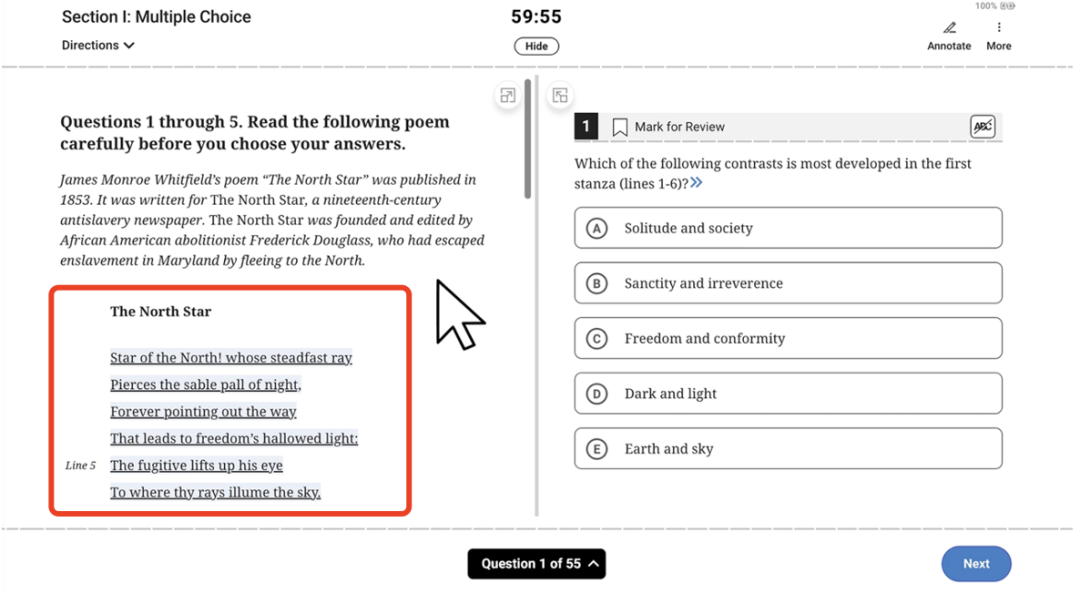Select option B Sanctity and irreverence

788,283
